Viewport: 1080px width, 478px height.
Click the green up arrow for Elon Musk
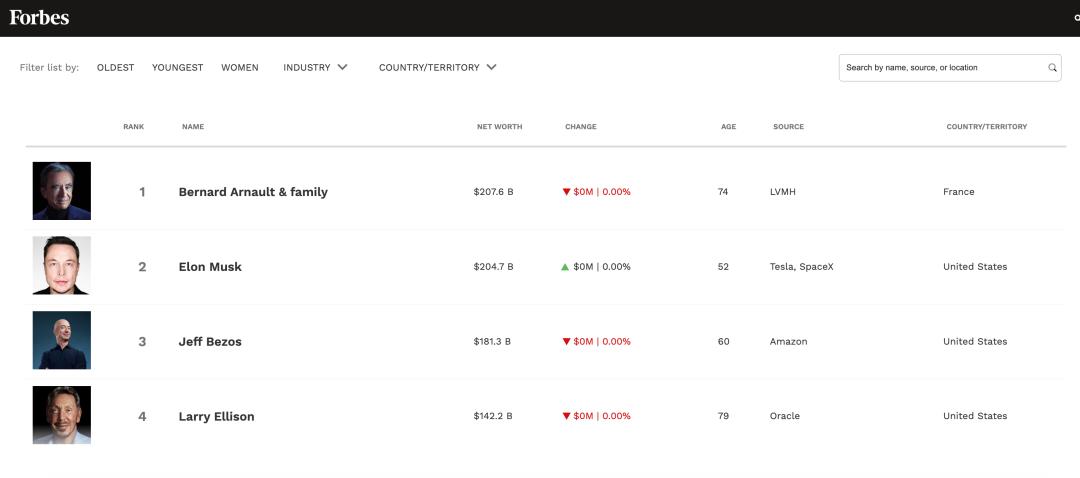[x=565, y=267]
